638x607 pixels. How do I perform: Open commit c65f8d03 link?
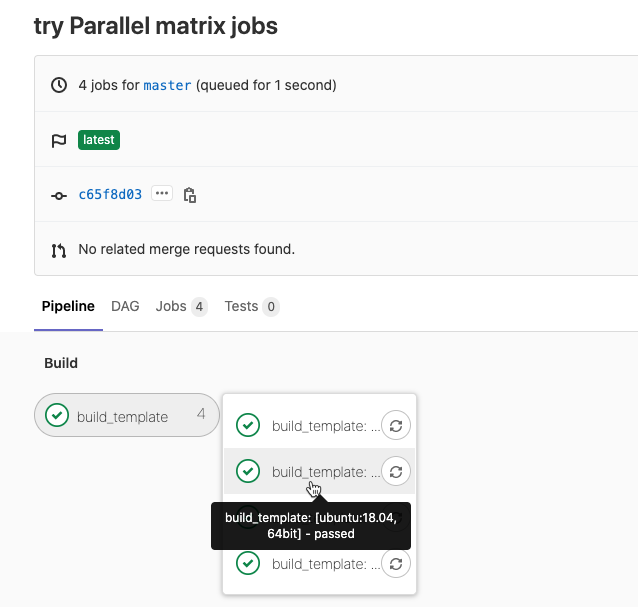110,194
